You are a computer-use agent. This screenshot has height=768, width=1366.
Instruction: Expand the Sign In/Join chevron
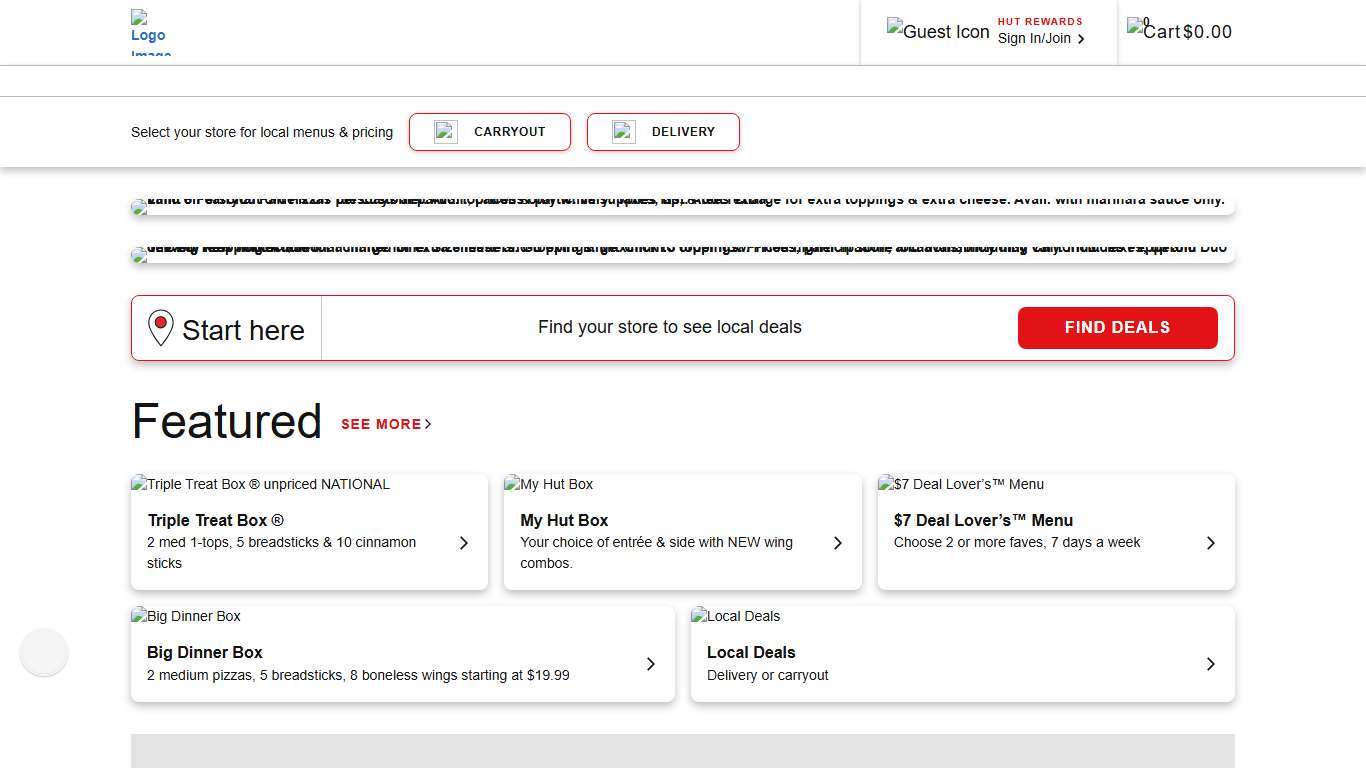point(1081,38)
